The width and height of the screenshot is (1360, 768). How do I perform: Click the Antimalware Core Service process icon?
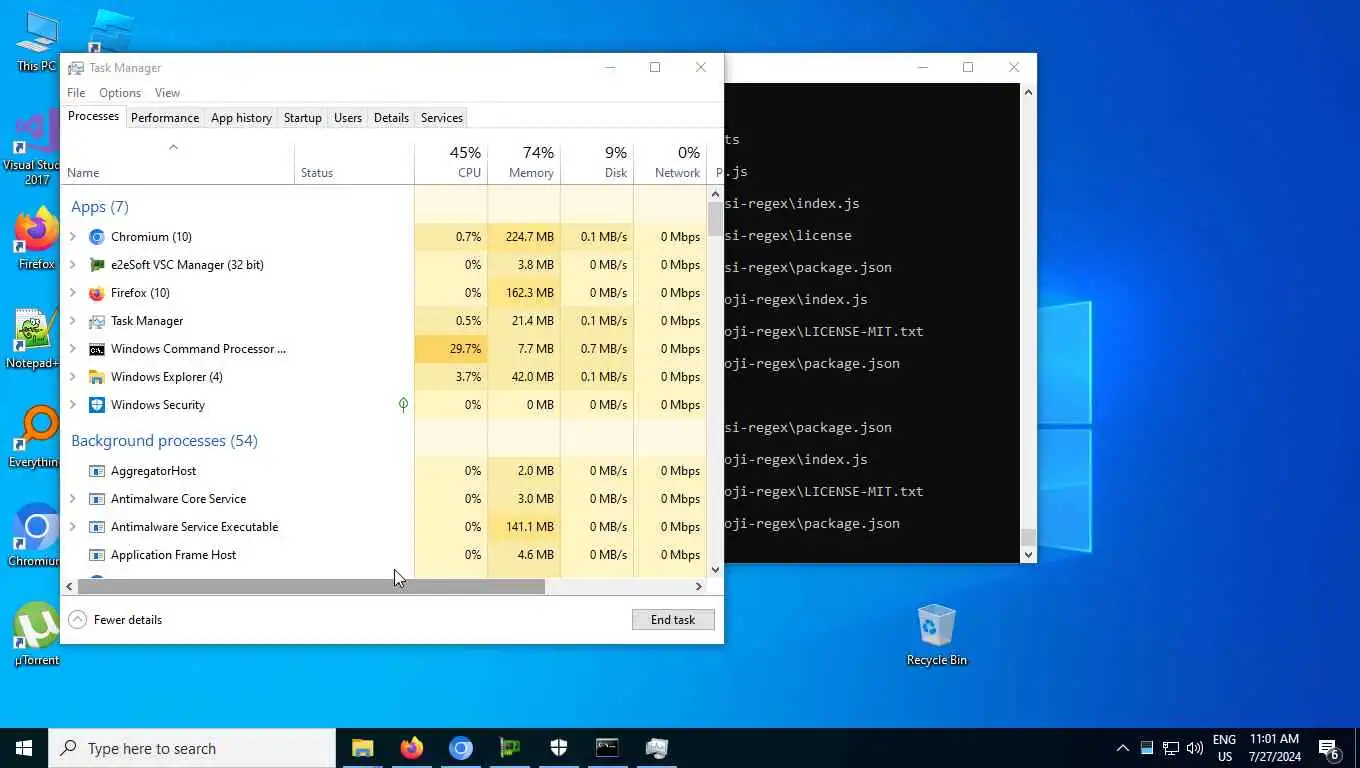click(x=97, y=499)
